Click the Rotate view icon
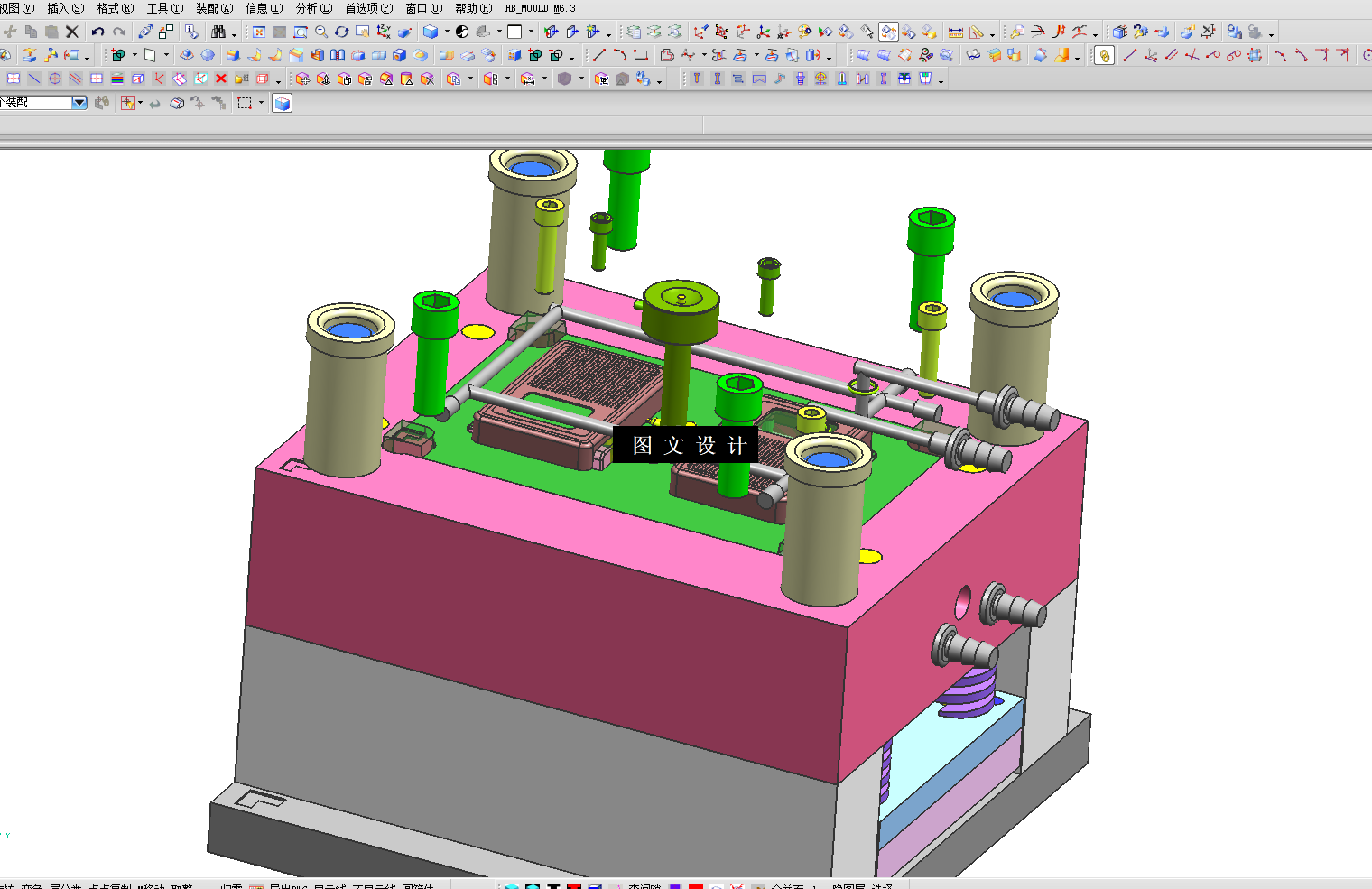This screenshot has height=889, width=1372. pos(341,32)
